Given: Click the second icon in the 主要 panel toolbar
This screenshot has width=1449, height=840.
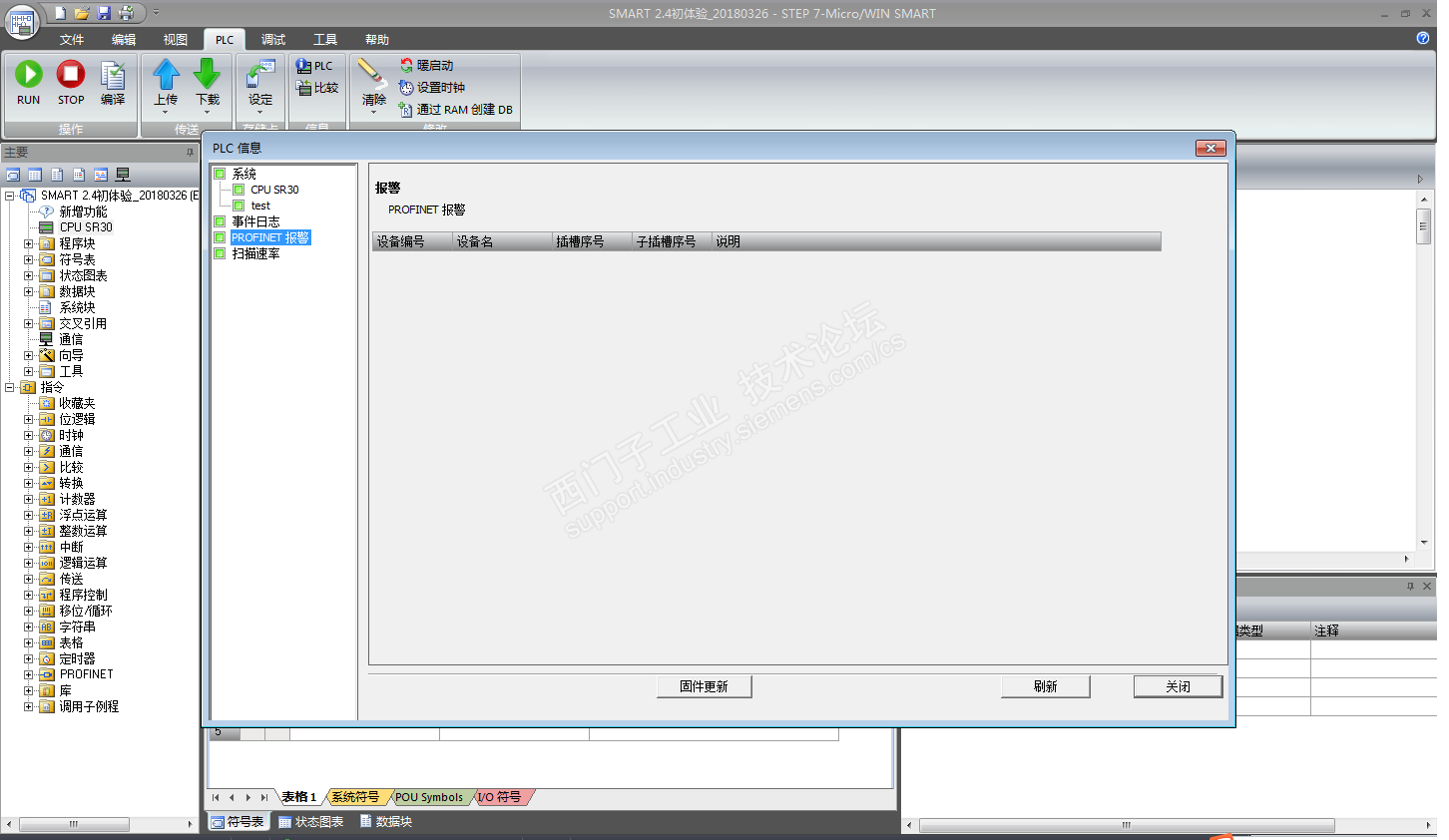Looking at the screenshot, I should (x=35, y=175).
